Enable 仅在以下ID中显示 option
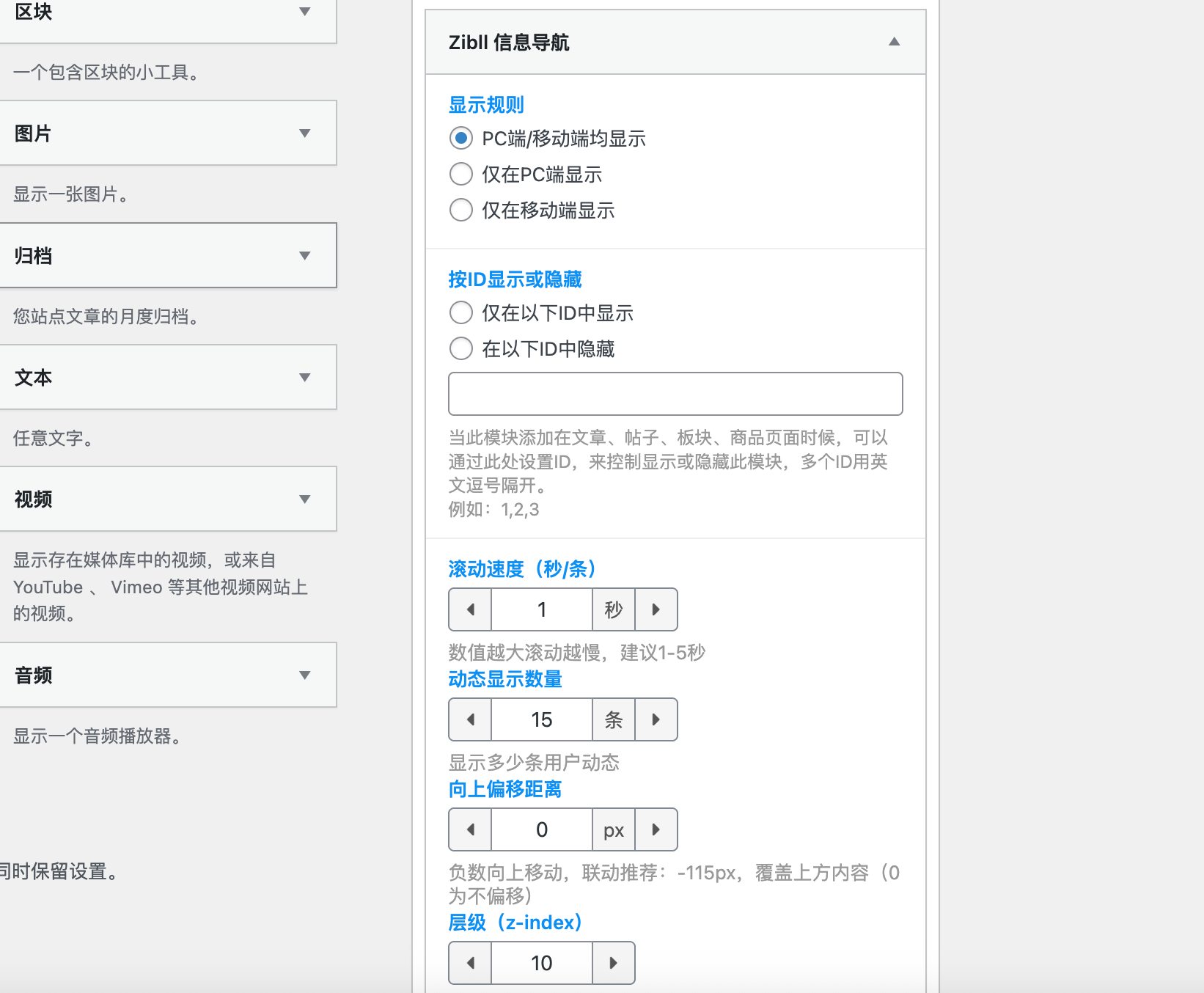This screenshot has width=1204, height=993. (x=461, y=312)
